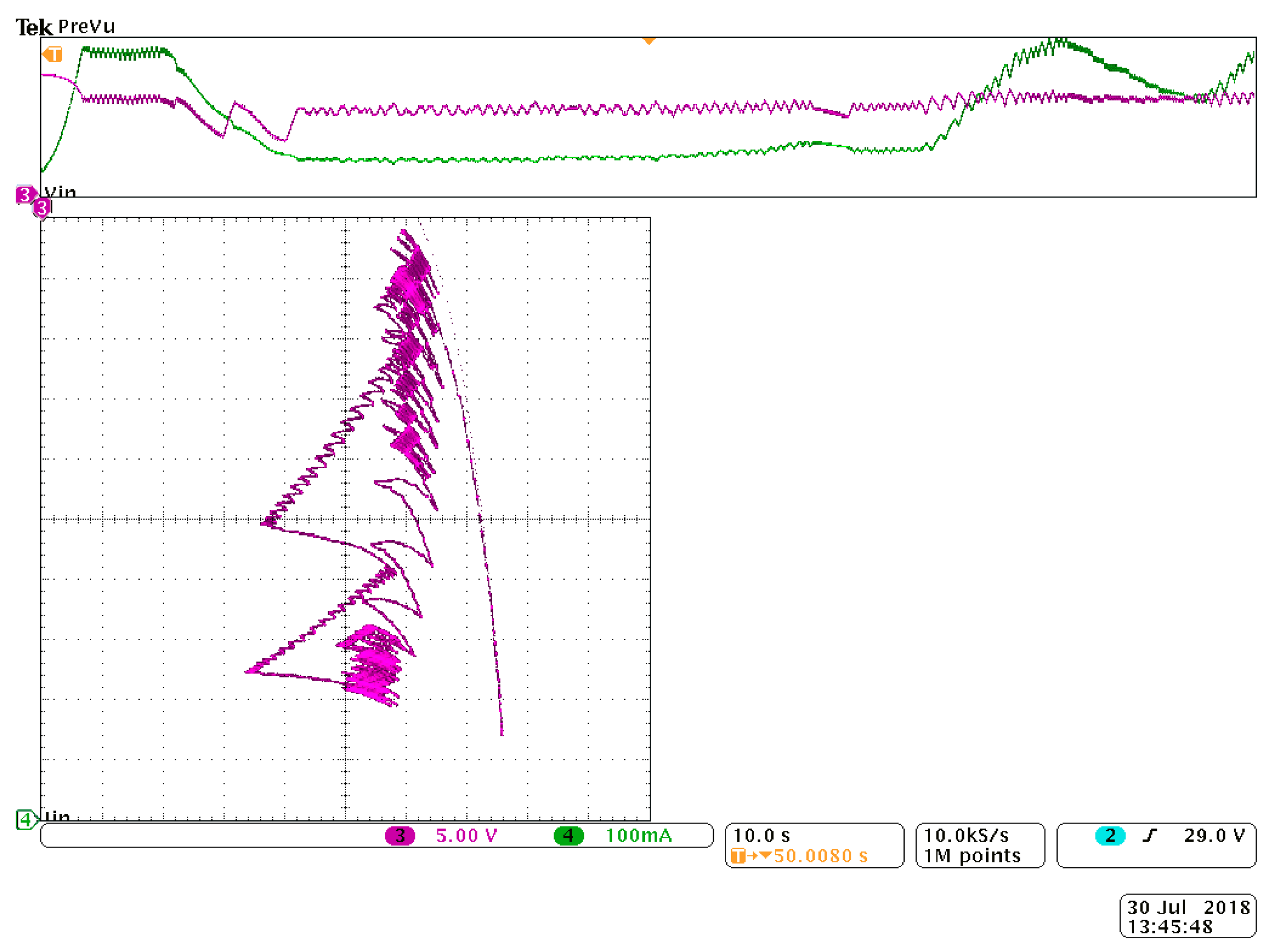Image resolution: width=1270 pixels, height=952 pixels.
Task: Click the PreVu acquisition status label
Action: (x=87, y=27)
